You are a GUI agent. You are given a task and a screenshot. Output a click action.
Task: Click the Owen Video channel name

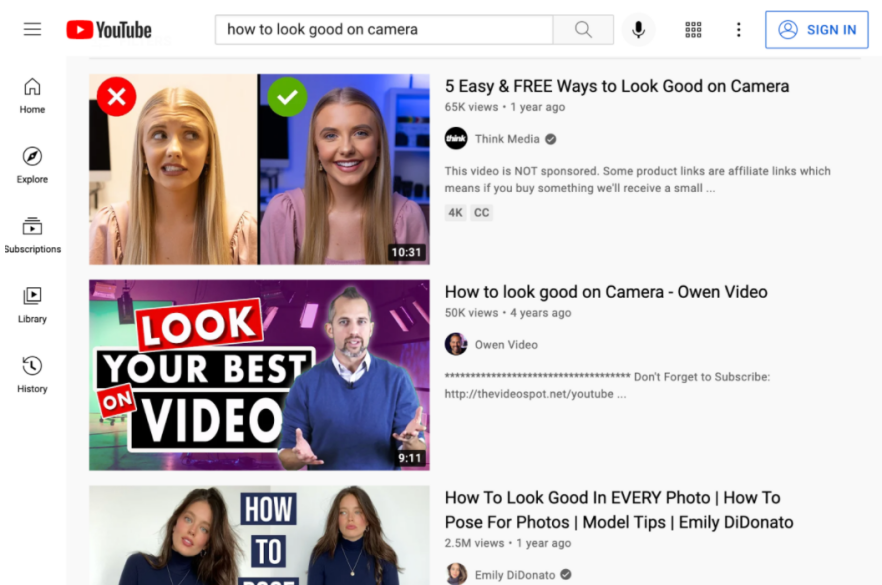(x=506, y=344)
